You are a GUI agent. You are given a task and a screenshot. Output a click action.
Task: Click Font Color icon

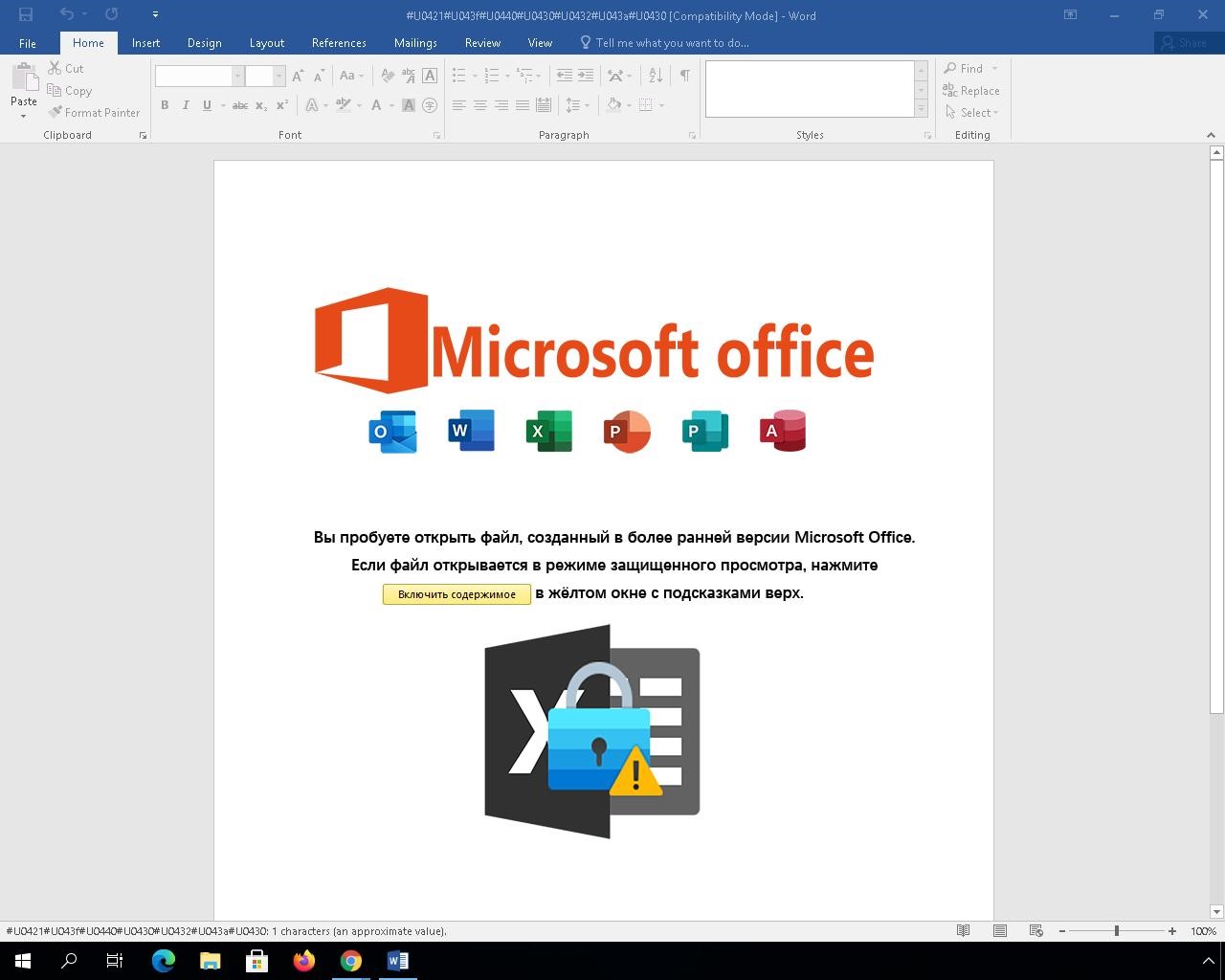[x=376, y=105]
